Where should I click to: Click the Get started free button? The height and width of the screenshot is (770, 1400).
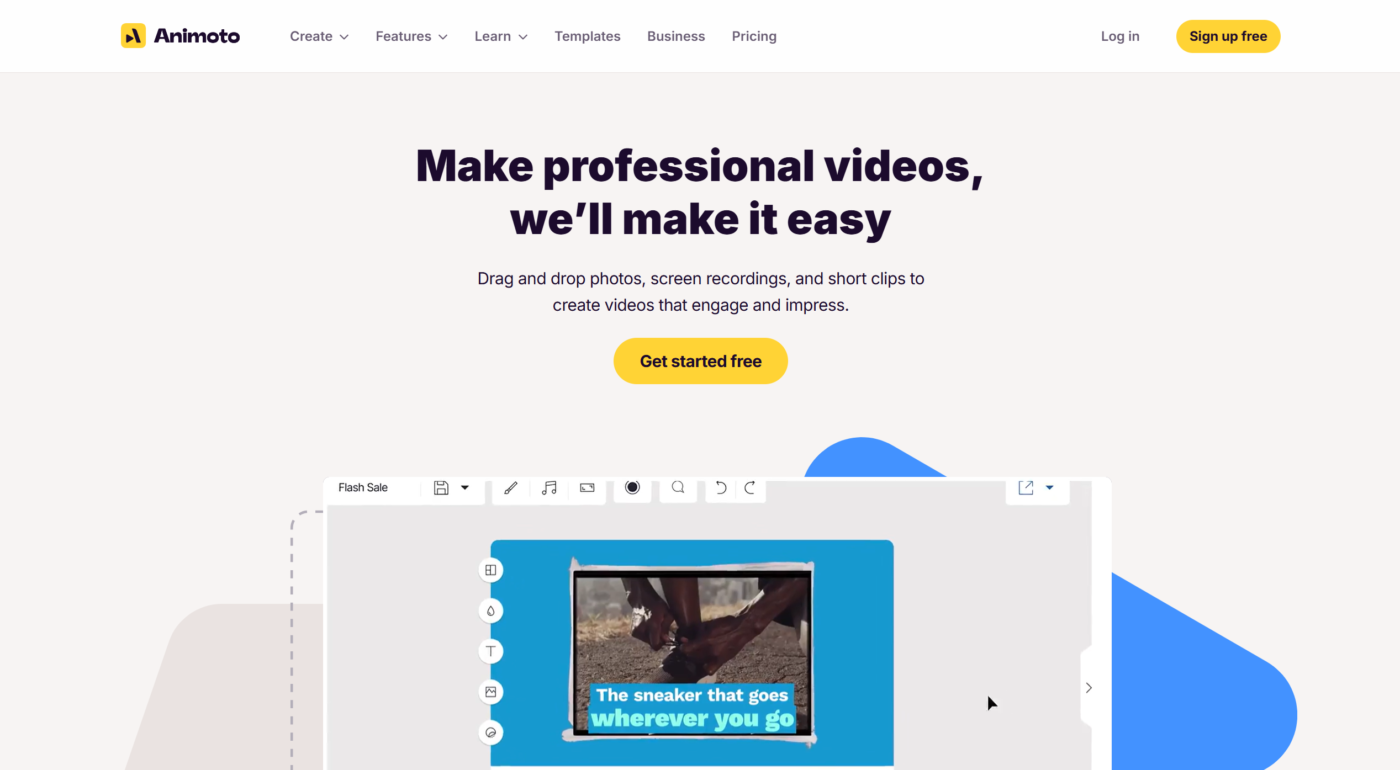pyautogui.click(x=701, y=361)
